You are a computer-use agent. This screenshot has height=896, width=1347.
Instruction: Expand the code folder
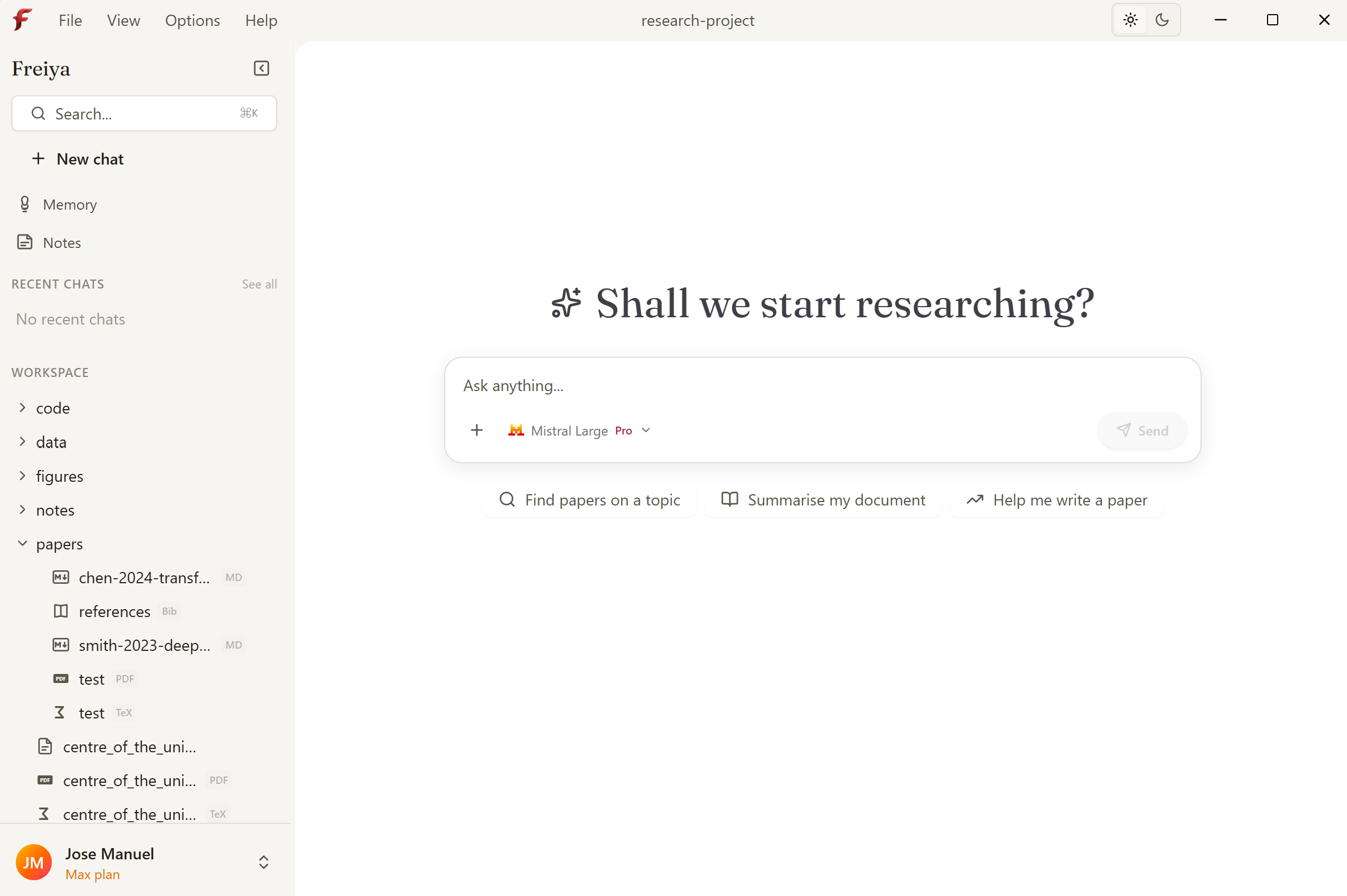23,407
